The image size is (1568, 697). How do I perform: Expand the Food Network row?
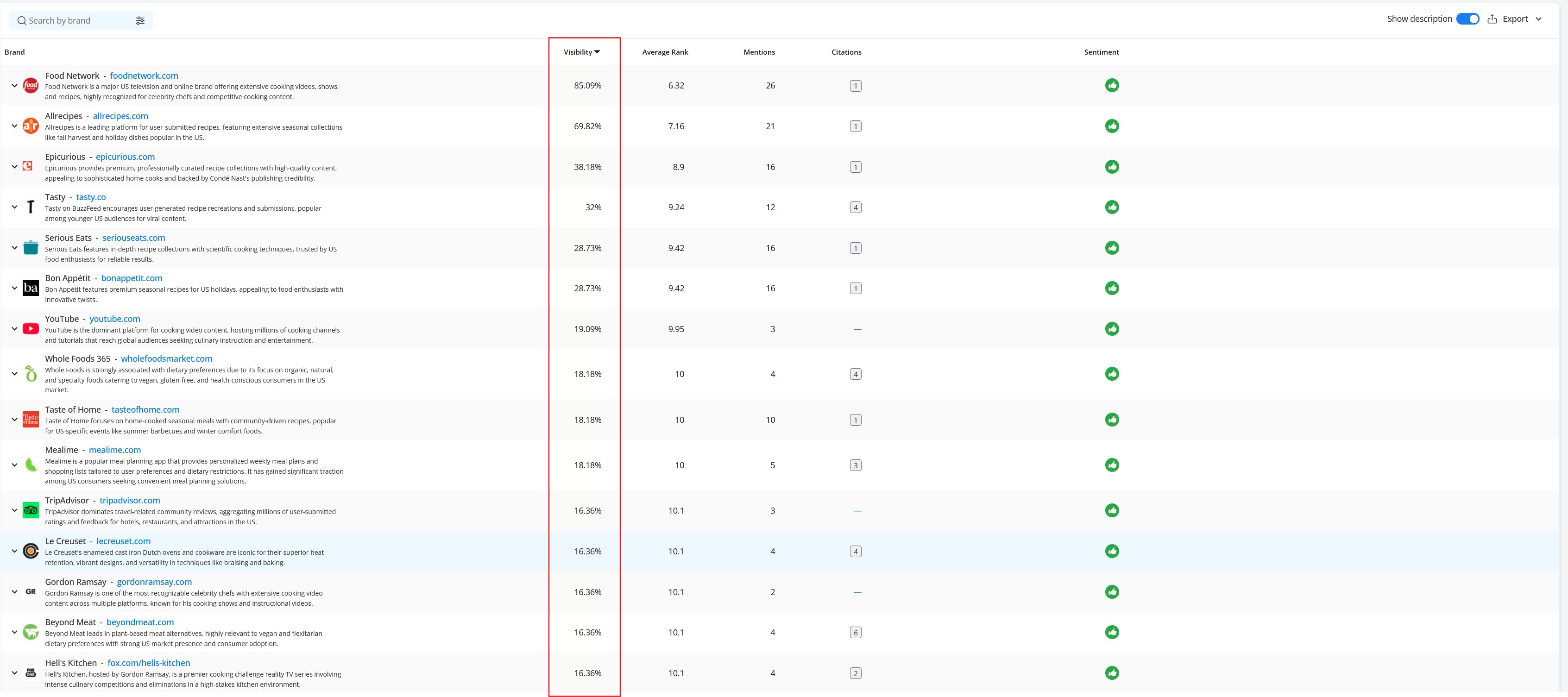15,86
